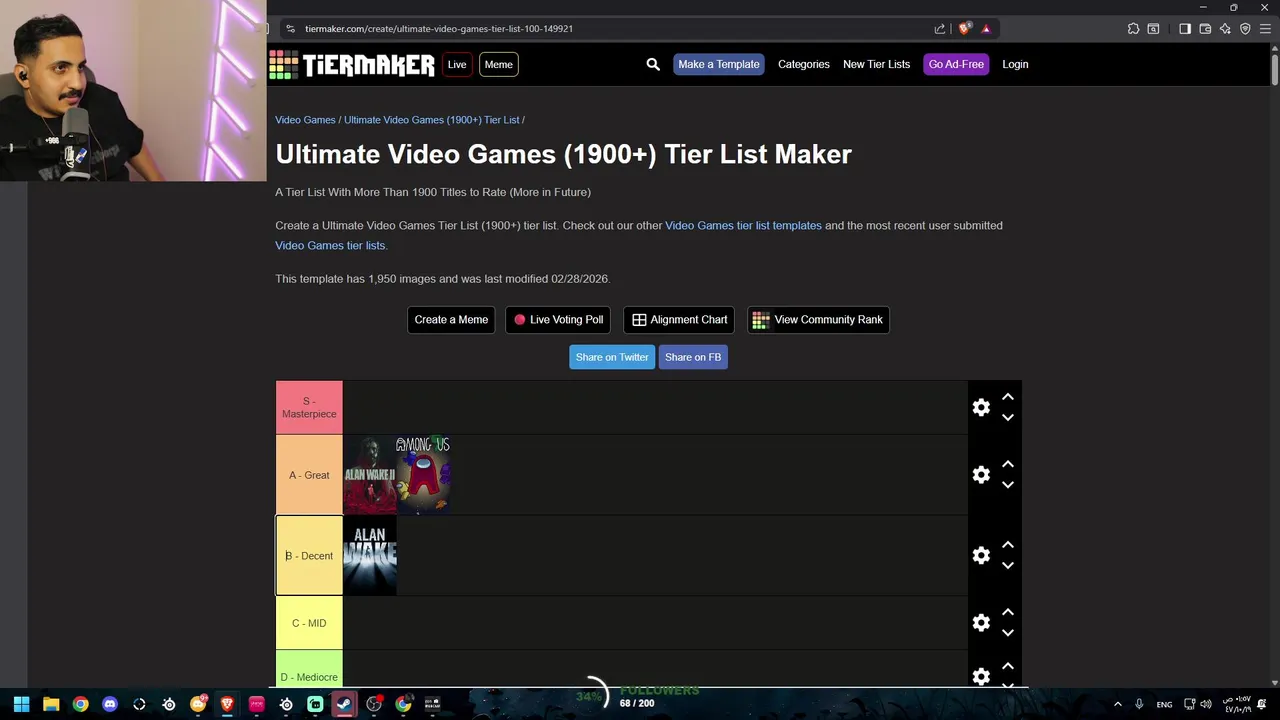Select the Among Us game image

pyautogui.click(x=423, y=475)
